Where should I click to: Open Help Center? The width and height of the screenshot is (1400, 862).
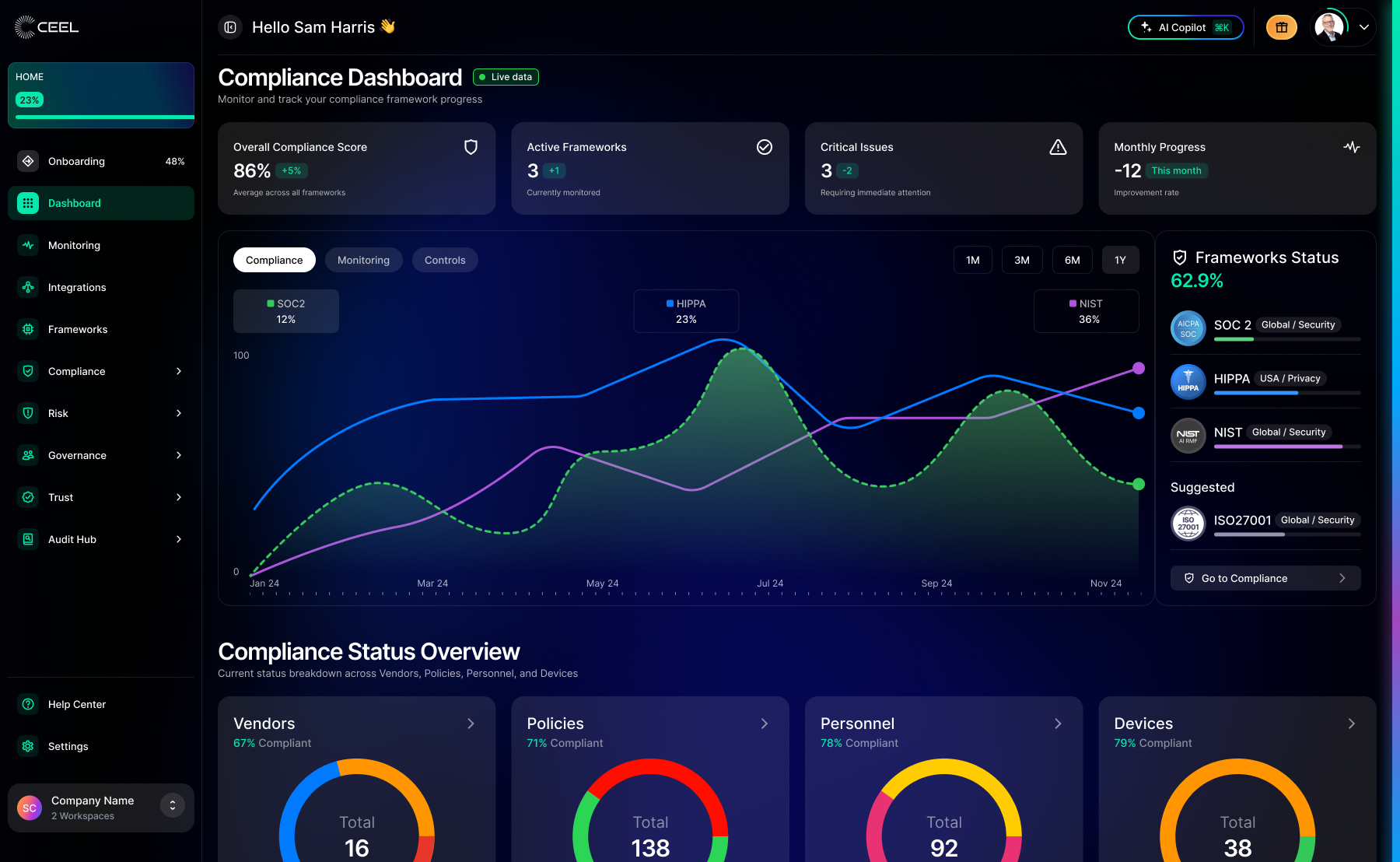click(x=101, y=704)
